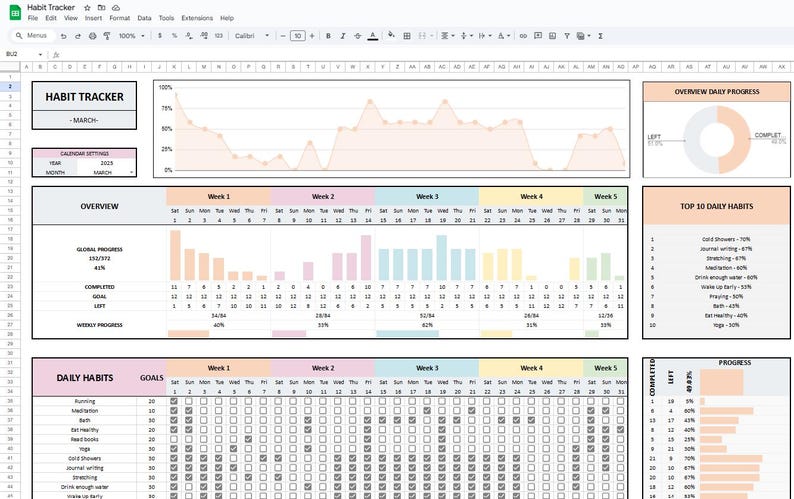The width and height of the screenshot is (794, 499).
Task: Click the Merge cells icon
Action: point(422,36)
